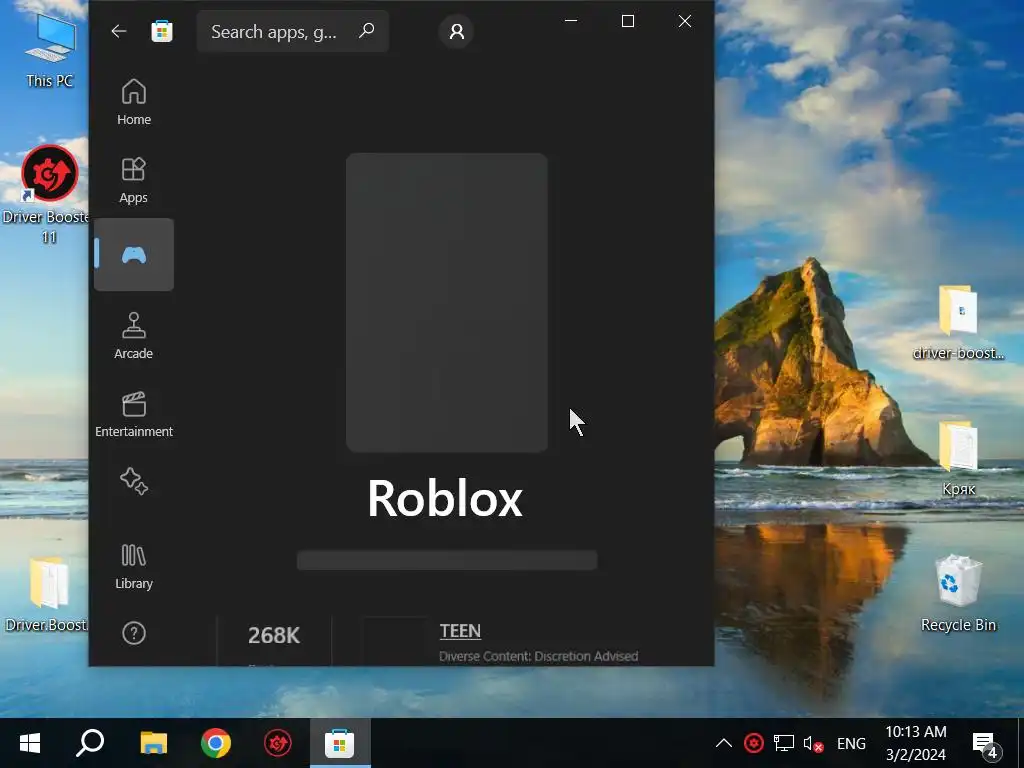Go back using the Store back arrow
Image resolution: width=1024 pixels, height=768 pixels.
tap(119, 31)
